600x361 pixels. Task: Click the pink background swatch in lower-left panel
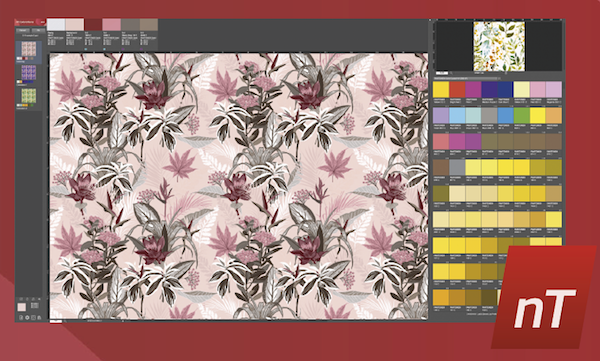(x=22, y=307)
